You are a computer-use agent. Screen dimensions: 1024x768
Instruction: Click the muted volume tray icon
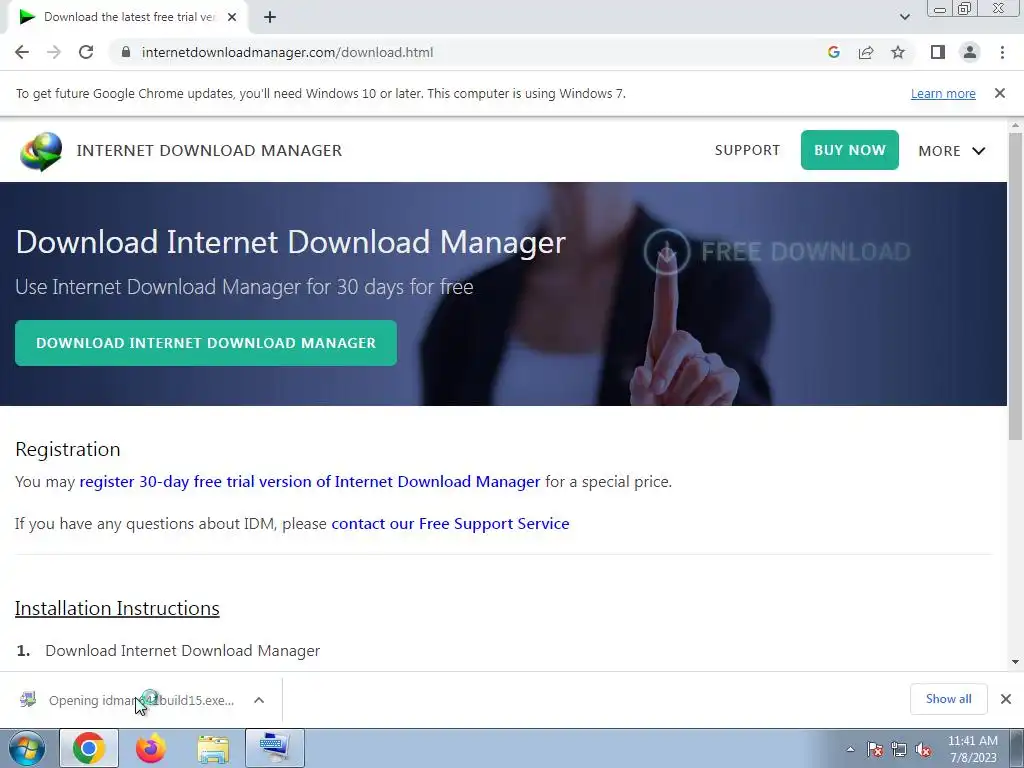coord(923,749)
